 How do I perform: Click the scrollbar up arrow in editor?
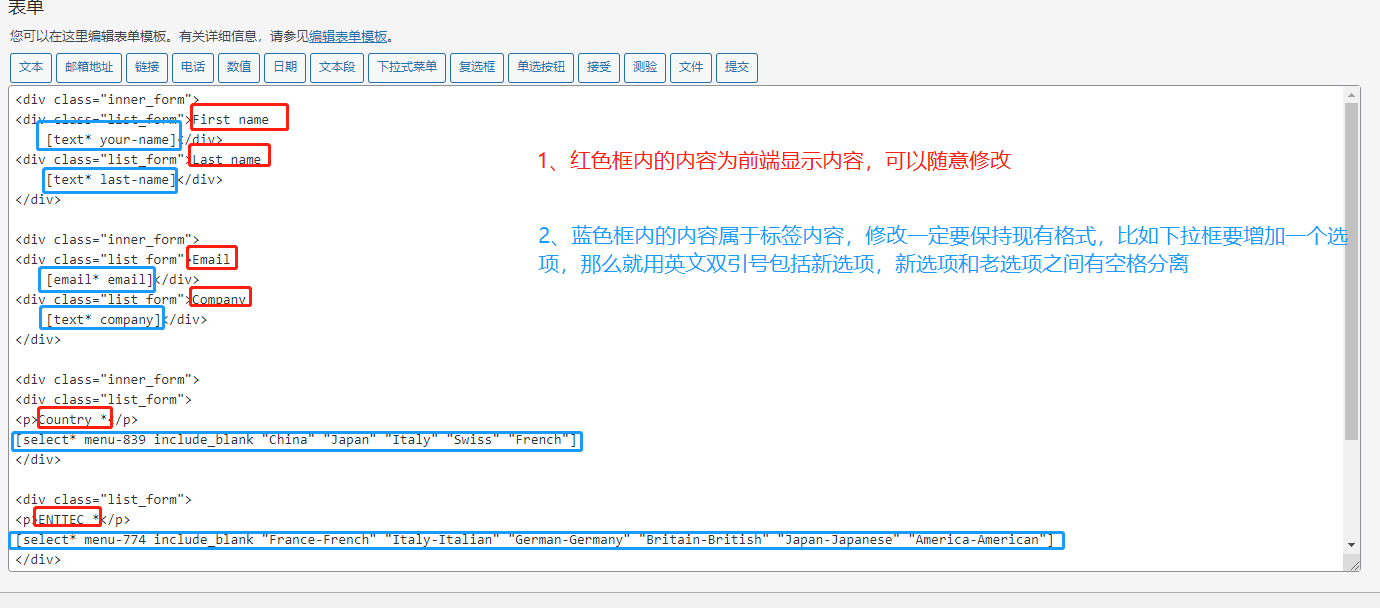(1352, 94)
